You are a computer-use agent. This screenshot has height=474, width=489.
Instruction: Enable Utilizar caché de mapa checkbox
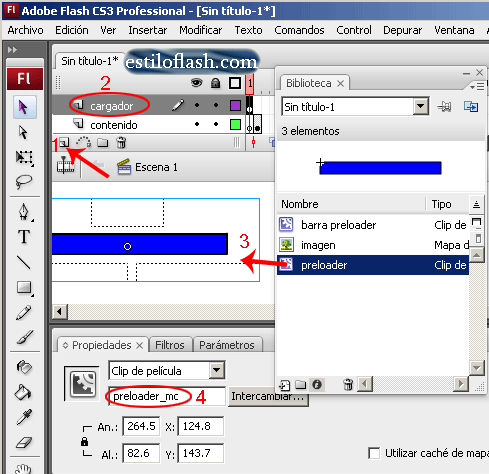pyautogui.click(x=374, y=453)
